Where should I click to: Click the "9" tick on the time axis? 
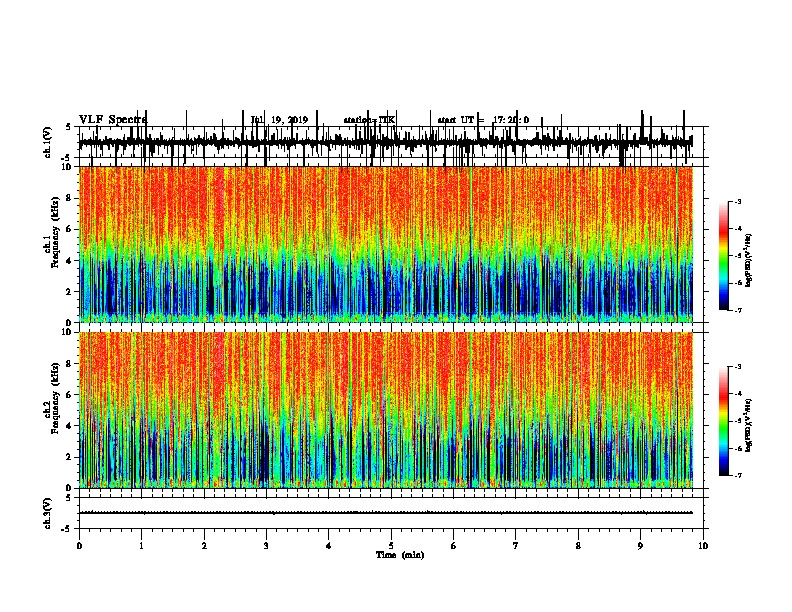640,546
